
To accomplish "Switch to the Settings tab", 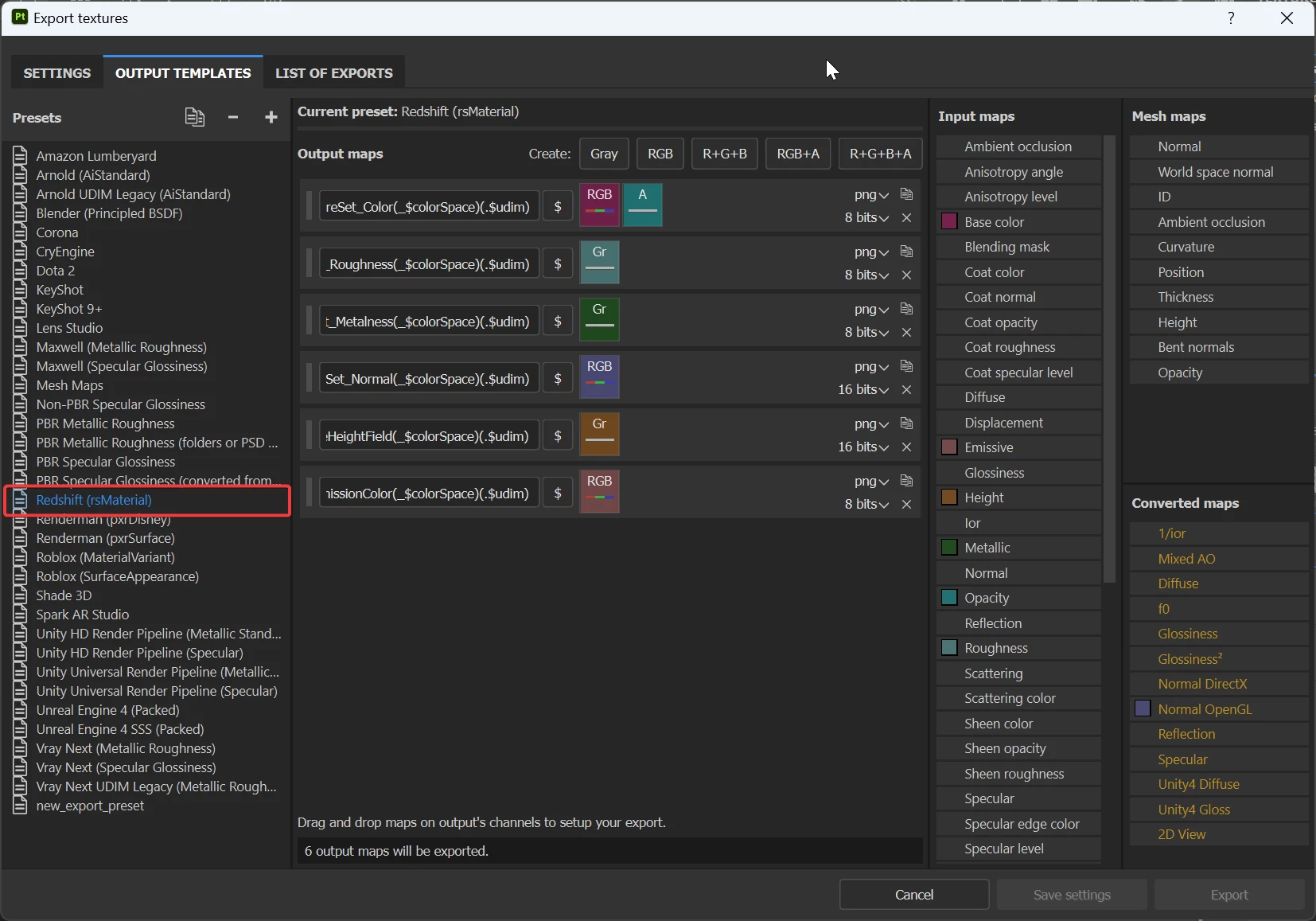I will click(57, 72).
